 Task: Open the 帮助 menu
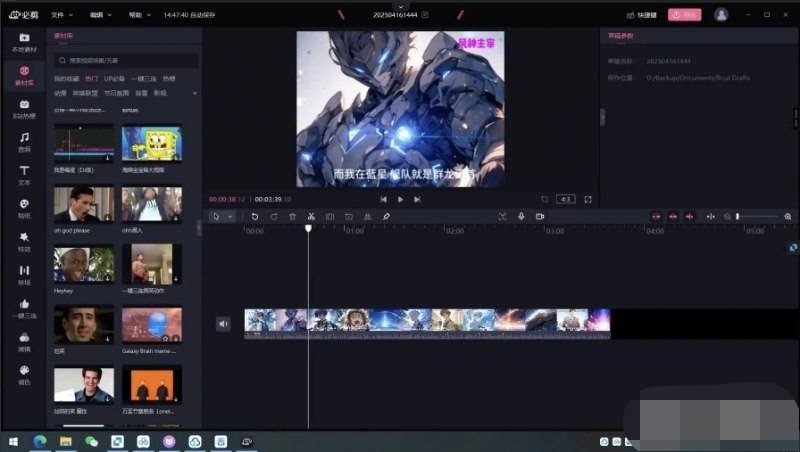pos(139,15)
